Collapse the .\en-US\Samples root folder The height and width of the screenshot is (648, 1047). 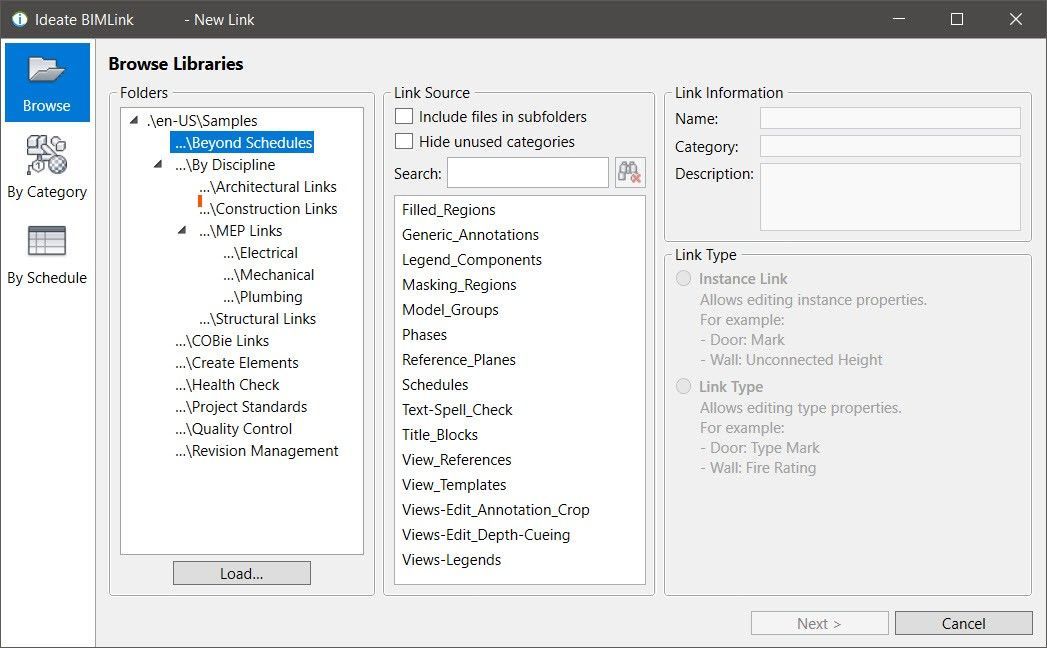(x=134, y=120)
